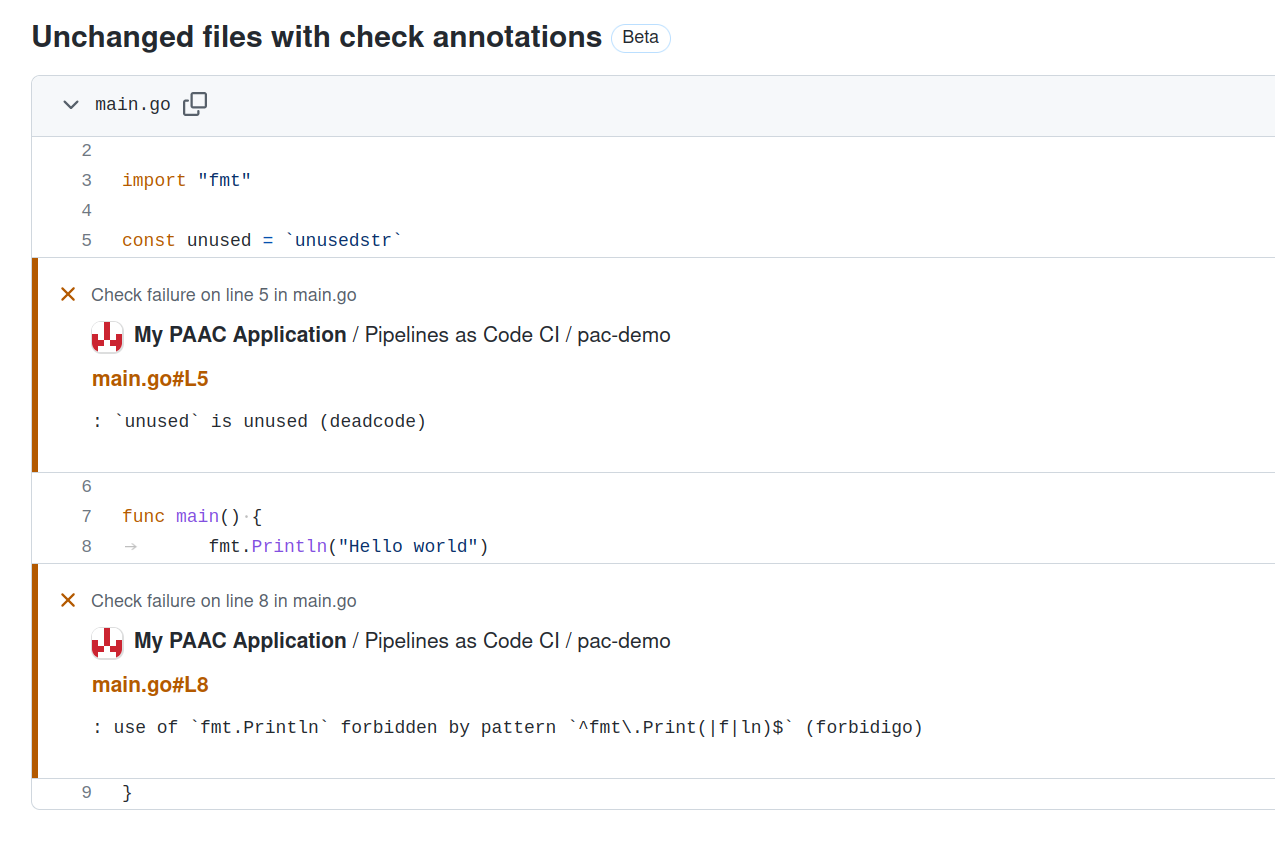Screen dimensions: 1275x842
Task: Open the main.go#L5 link
Action: tap(150, 378)
